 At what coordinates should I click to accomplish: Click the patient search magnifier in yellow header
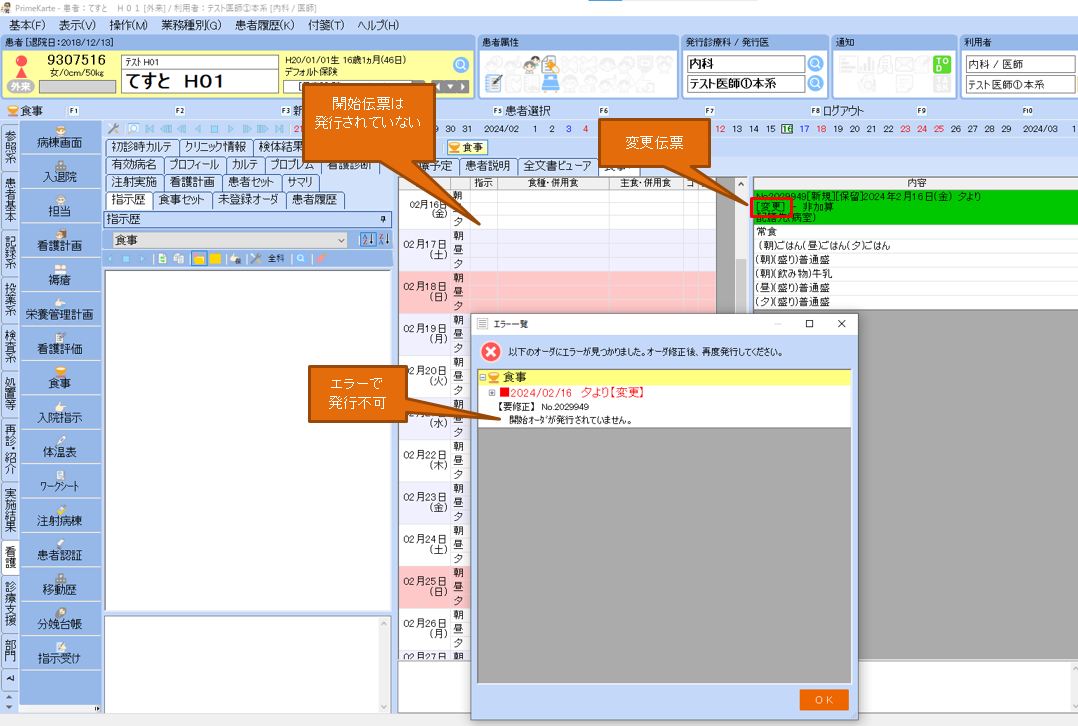coord(461,65)
